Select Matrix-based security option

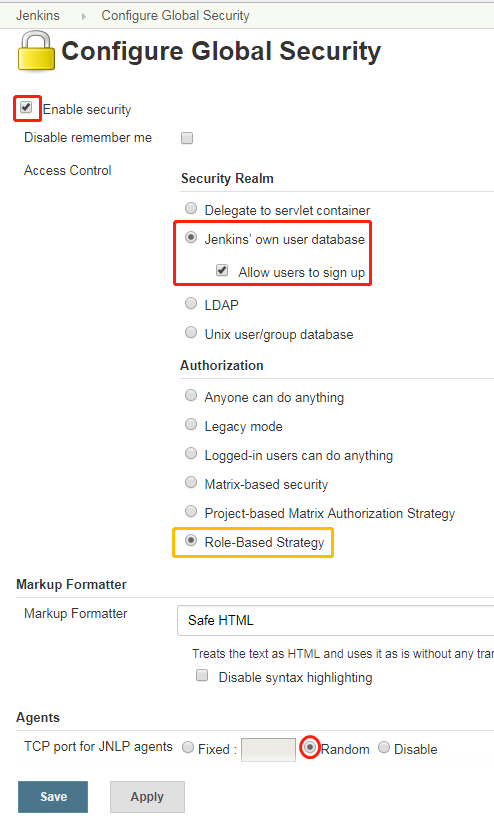point(191,482)
